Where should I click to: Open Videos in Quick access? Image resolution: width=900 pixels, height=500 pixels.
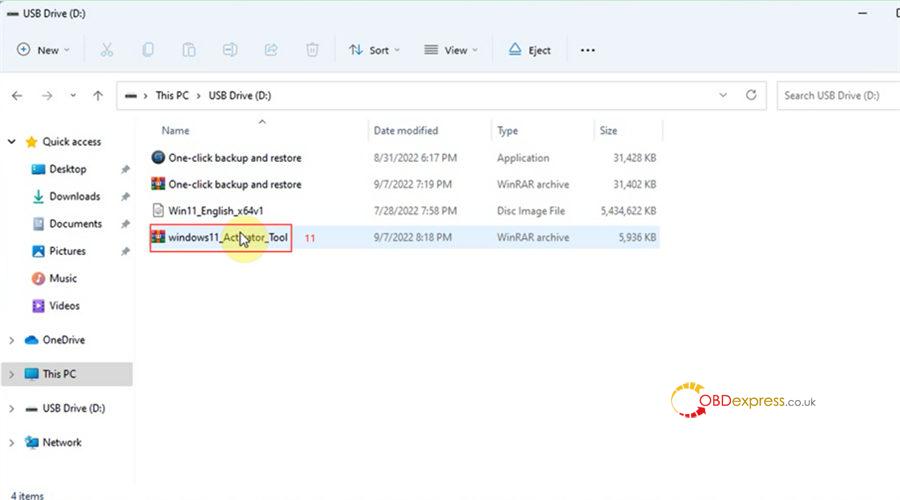(x=64, y=305)
